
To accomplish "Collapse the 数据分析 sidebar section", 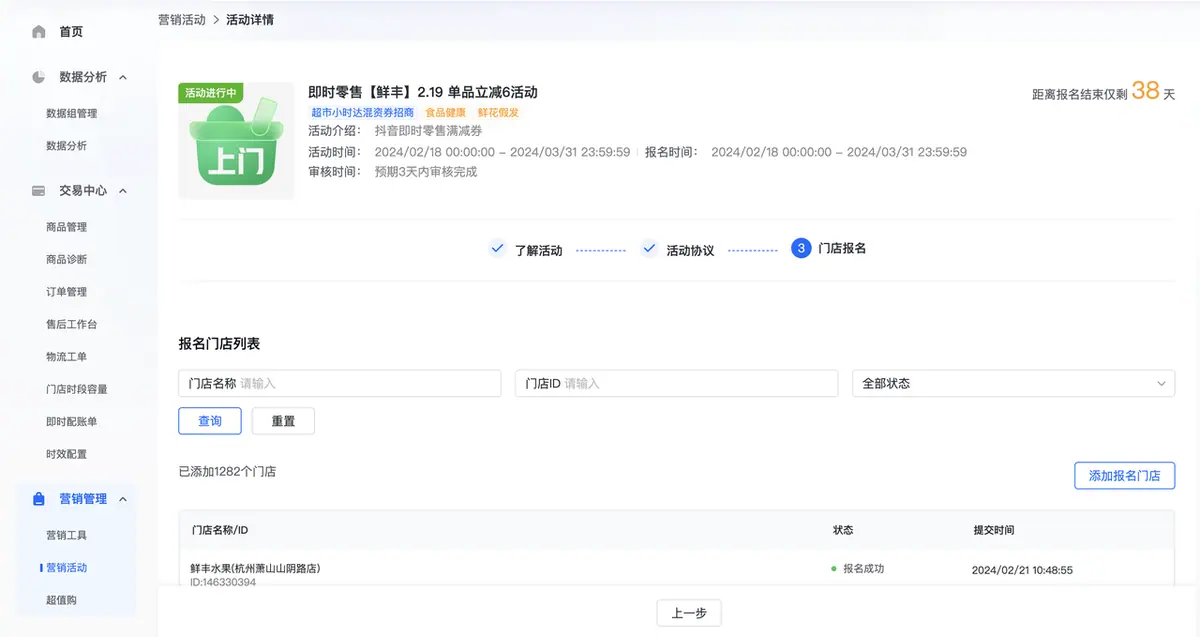I will coord(123,77).
